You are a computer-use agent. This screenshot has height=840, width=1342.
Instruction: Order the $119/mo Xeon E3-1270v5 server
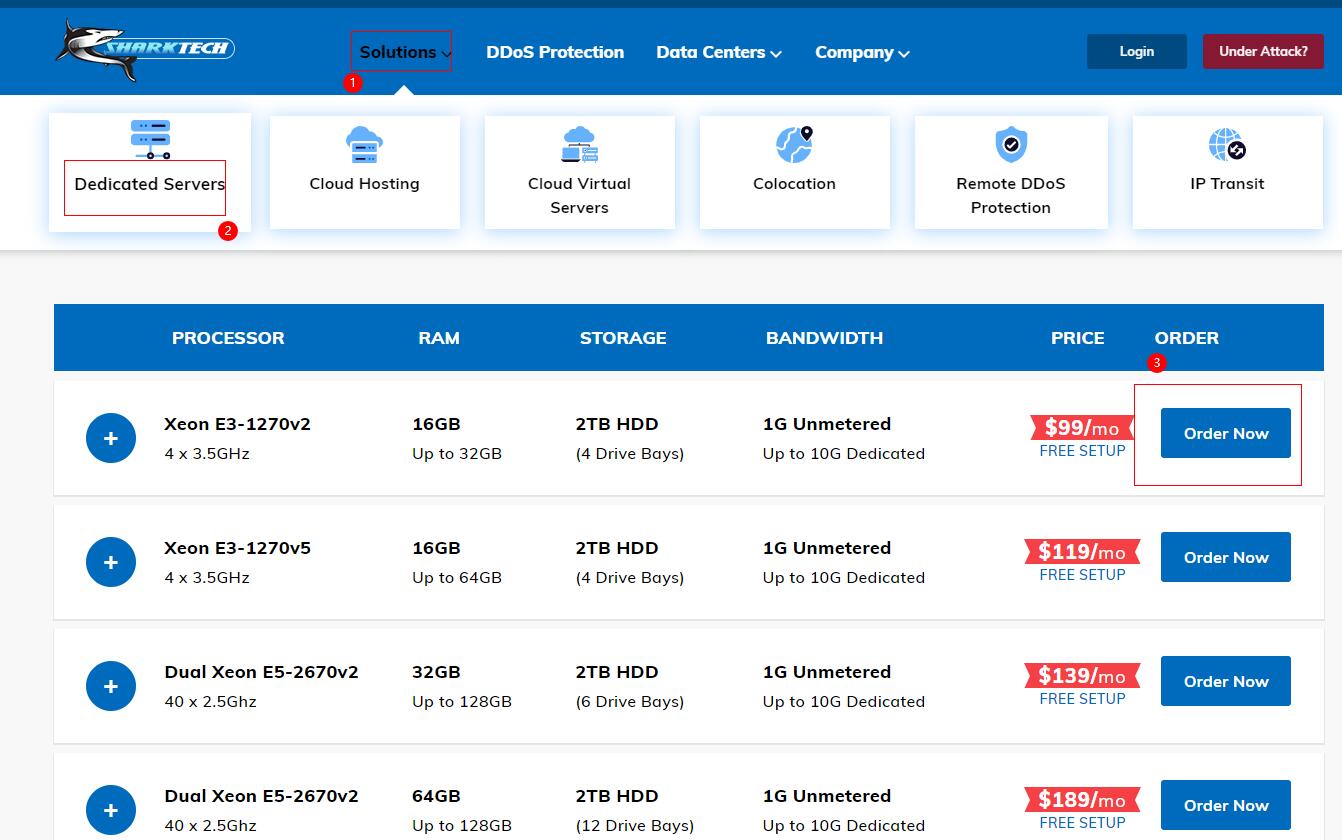(x=1226, y=557)
